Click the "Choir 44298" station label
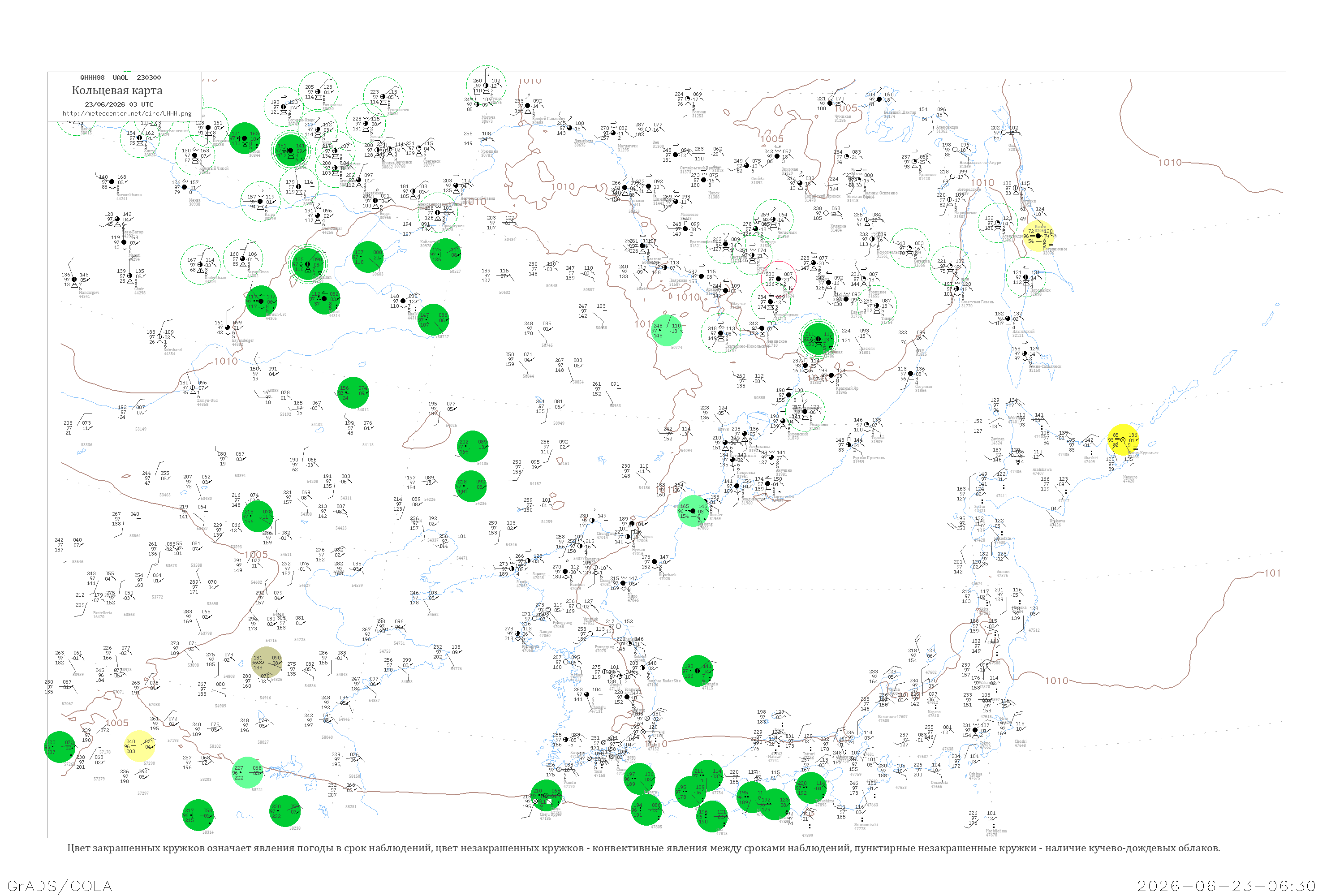Screen dimensions: 1344x896 [139, 291]
